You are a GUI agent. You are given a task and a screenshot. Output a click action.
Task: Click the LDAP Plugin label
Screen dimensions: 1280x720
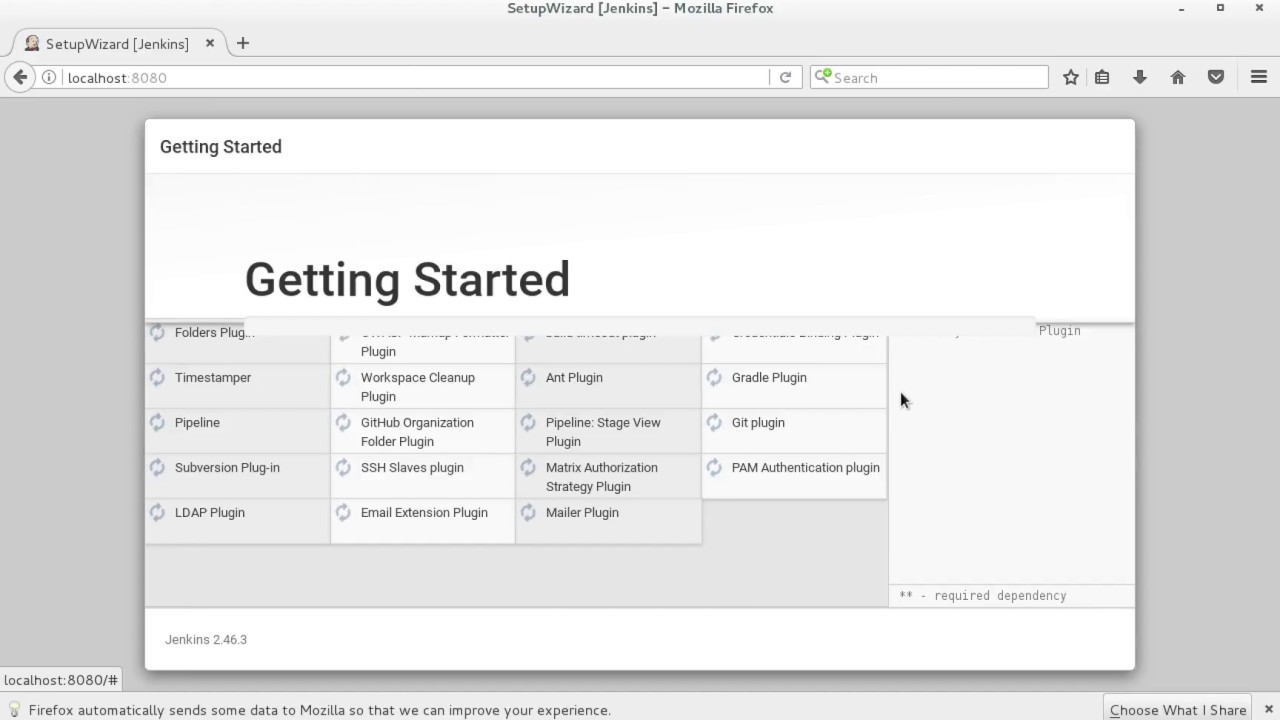click(210, 513)
